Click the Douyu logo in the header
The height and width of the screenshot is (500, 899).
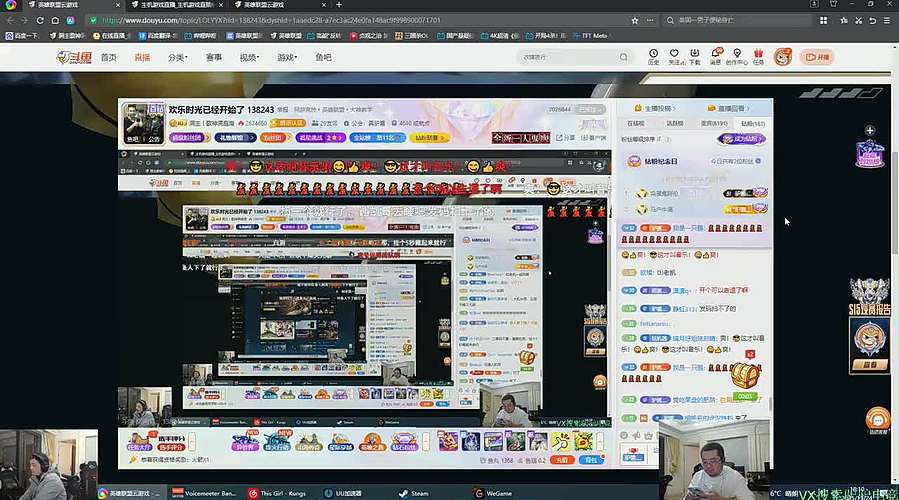[x=74, y=58]
